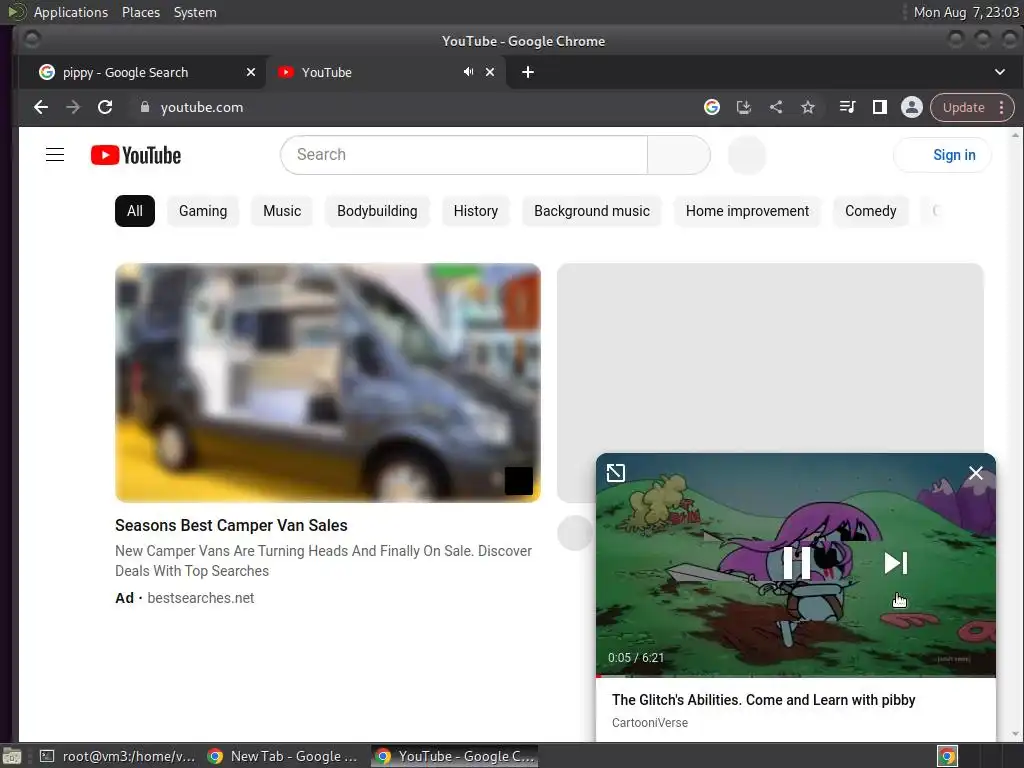Select the Bodybuilding filter chip

pyautogui.click(x=377, y=211)
